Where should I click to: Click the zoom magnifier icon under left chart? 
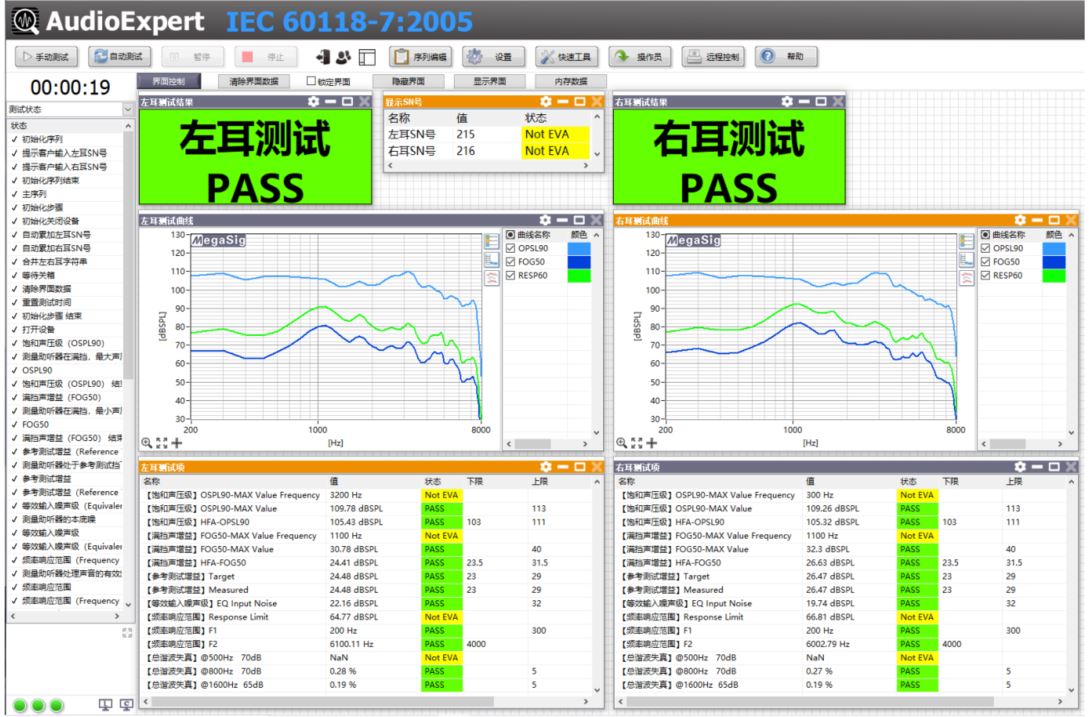click(x=147, y=442)
